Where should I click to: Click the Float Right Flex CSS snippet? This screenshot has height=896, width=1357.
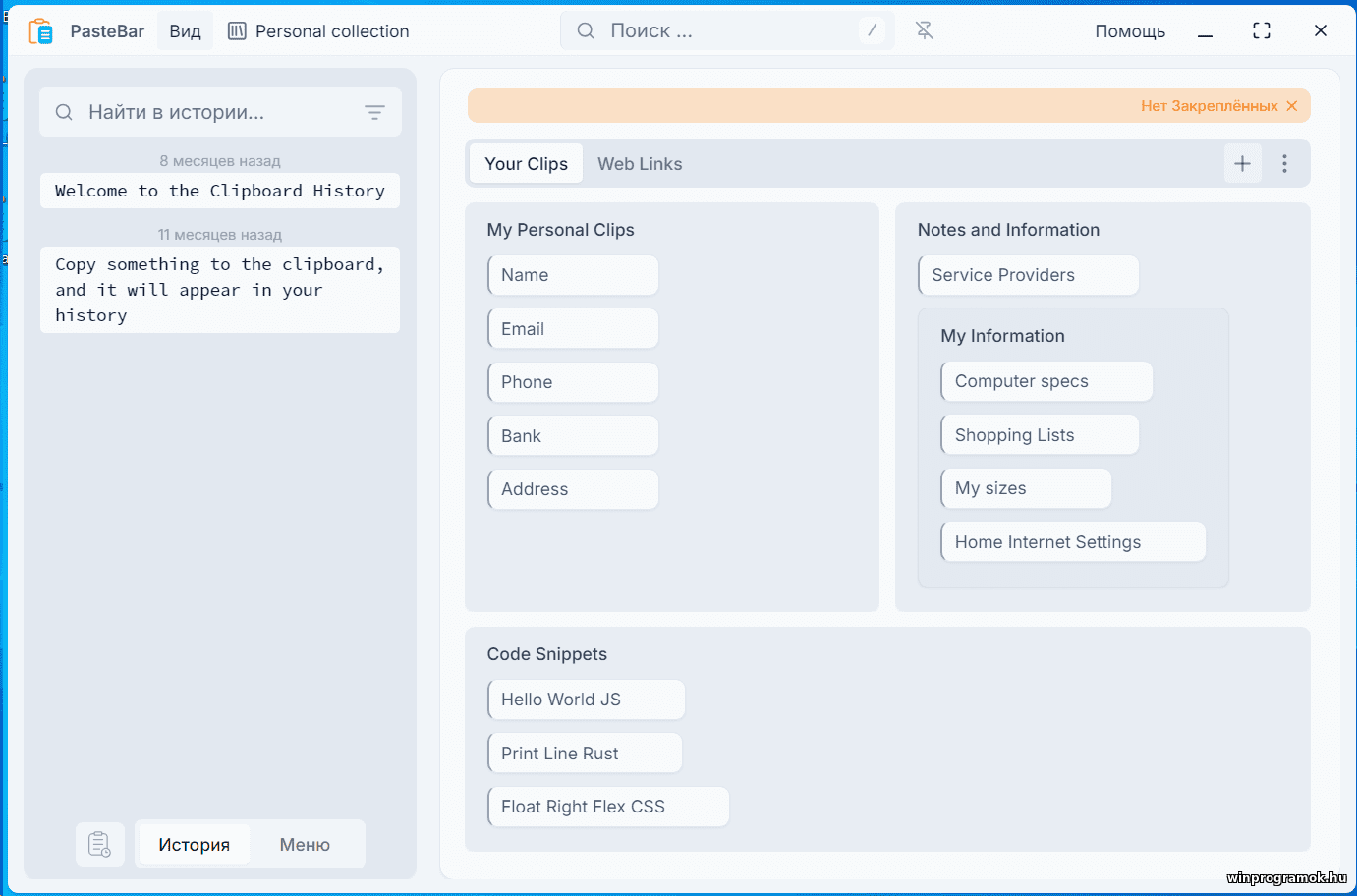coord(608,807)
